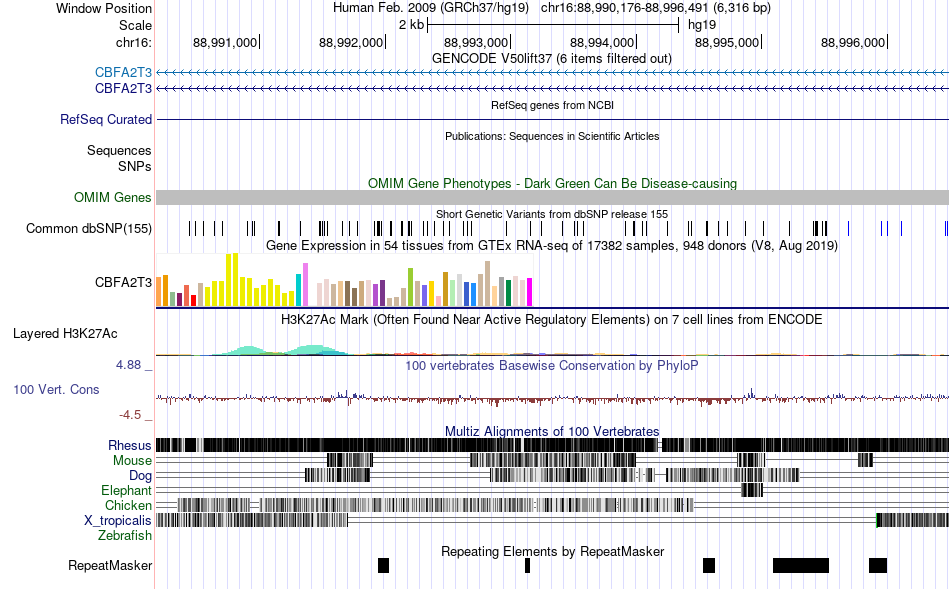Click the H3K27Ac Mark track title
The height and width of the screenshot is (589, 950).
point(552,319)
